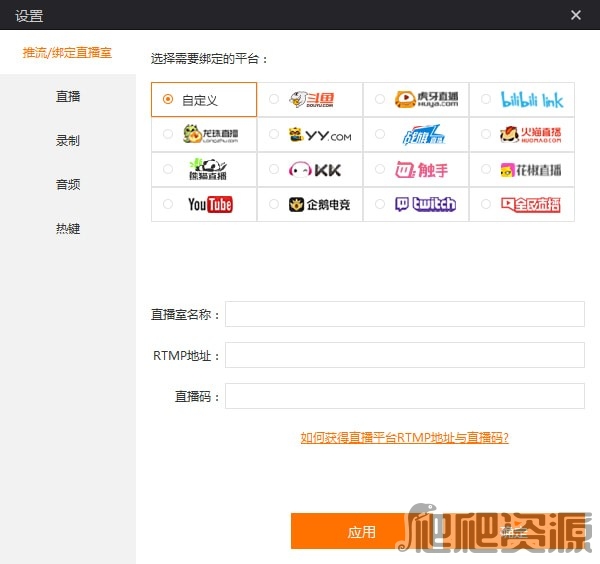Click the YouTube logo
600x564 pixels.
click(x=210, y=204)
